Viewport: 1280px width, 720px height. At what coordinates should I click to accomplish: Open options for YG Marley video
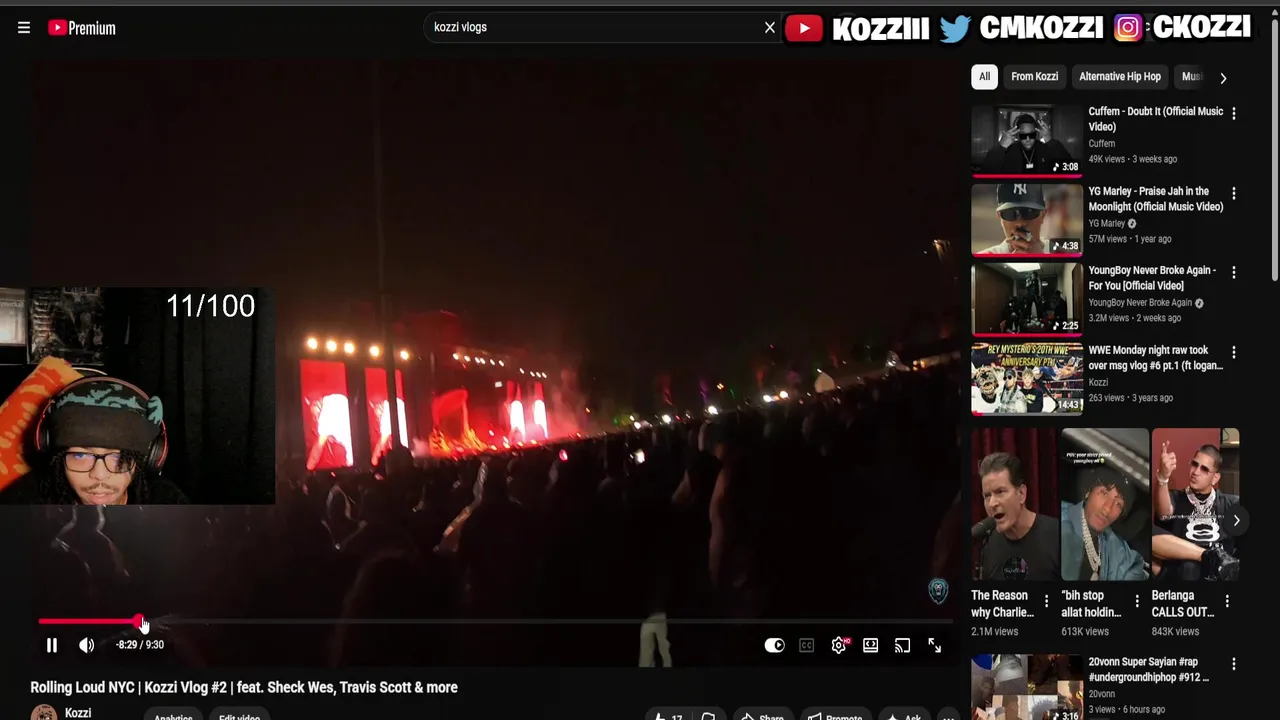(1234, 193)
